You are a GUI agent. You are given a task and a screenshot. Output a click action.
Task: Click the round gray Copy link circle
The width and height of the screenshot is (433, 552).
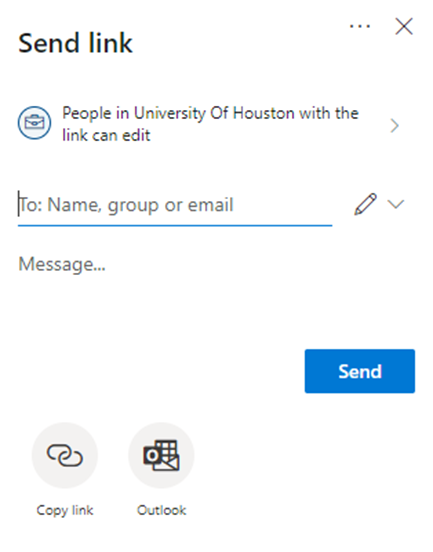[x=65, y=455]
